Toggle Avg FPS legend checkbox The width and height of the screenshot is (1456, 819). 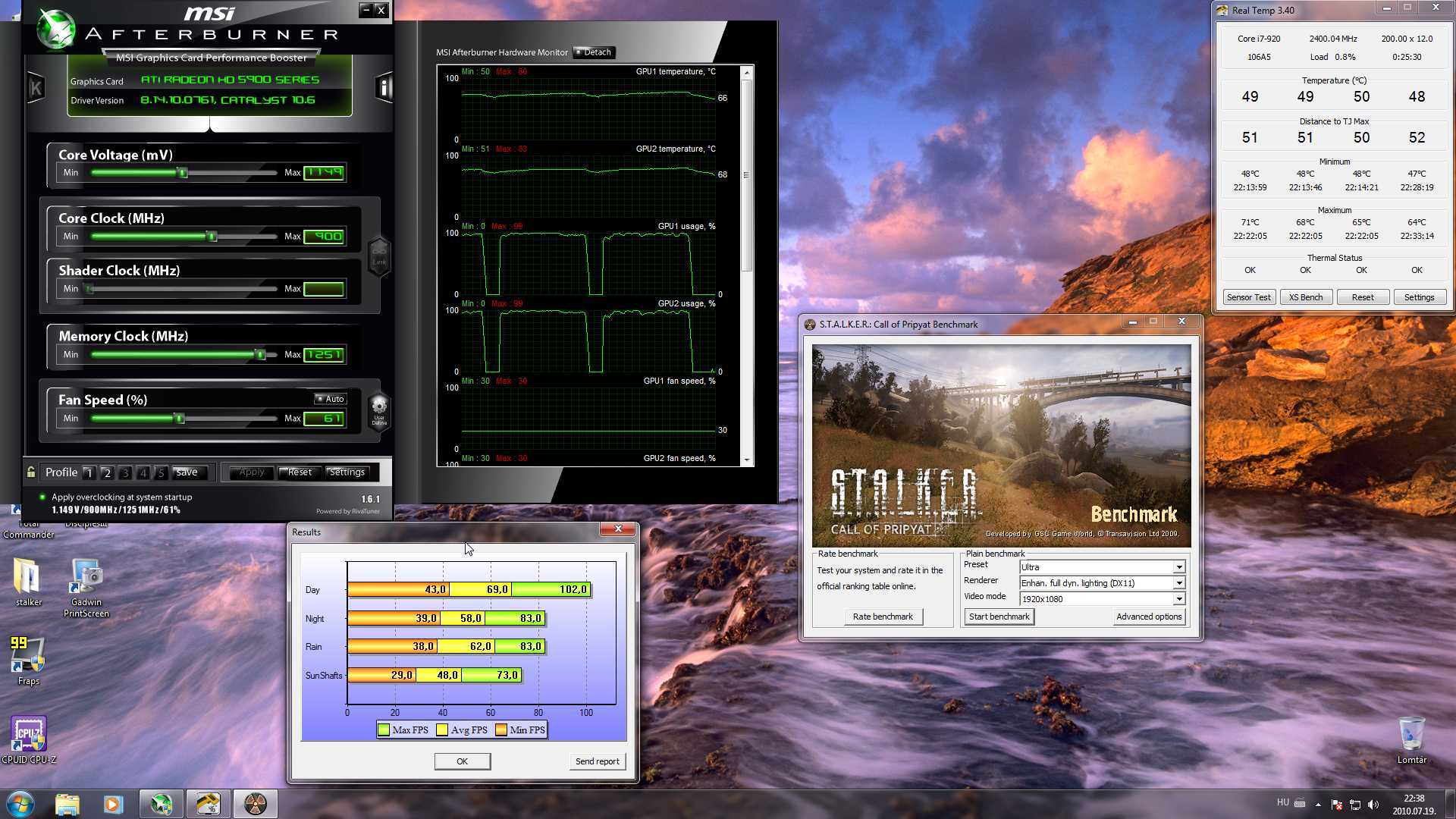tap(442, 730)
